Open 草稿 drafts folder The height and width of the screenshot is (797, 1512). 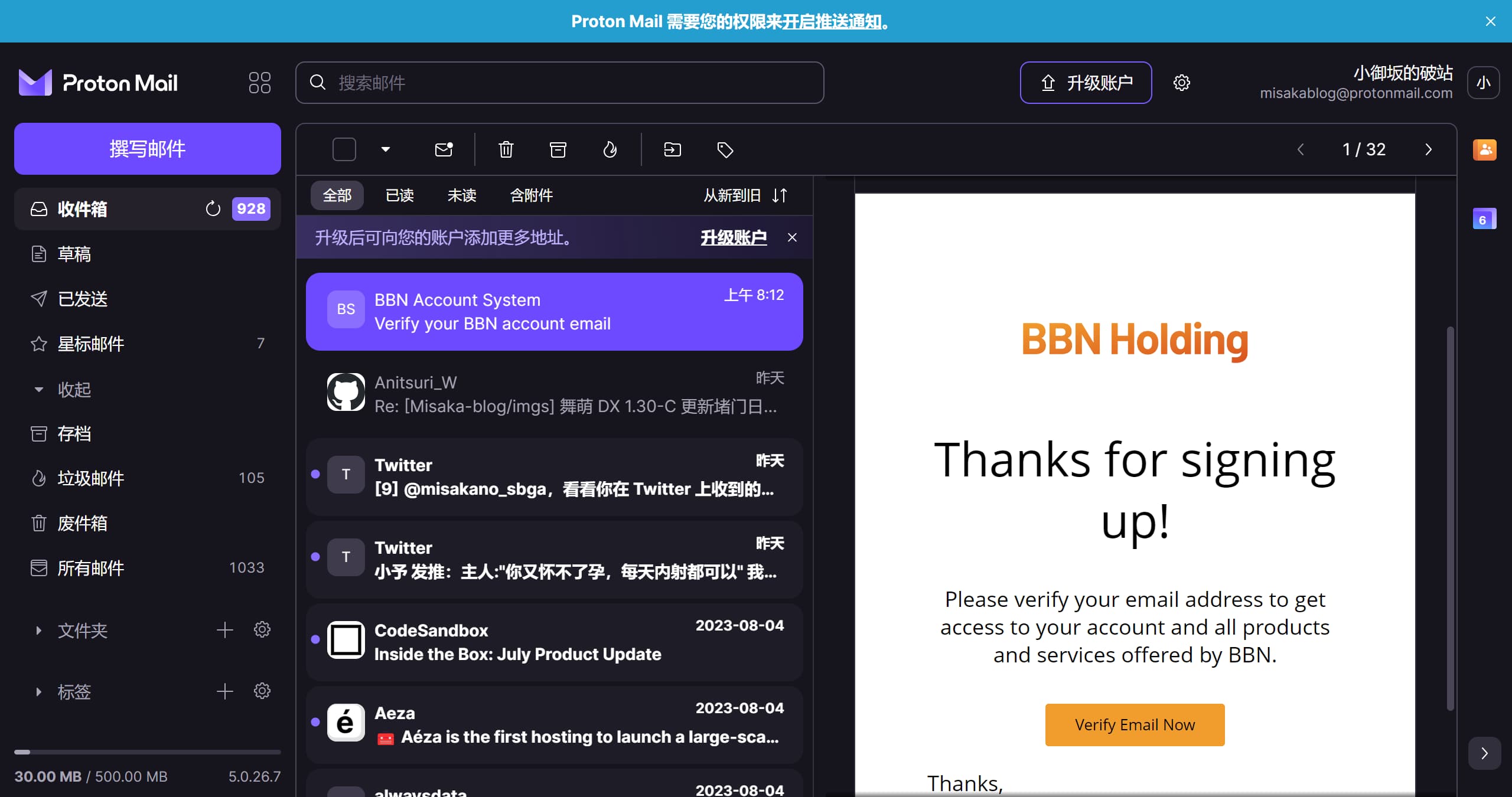point(74,254)
